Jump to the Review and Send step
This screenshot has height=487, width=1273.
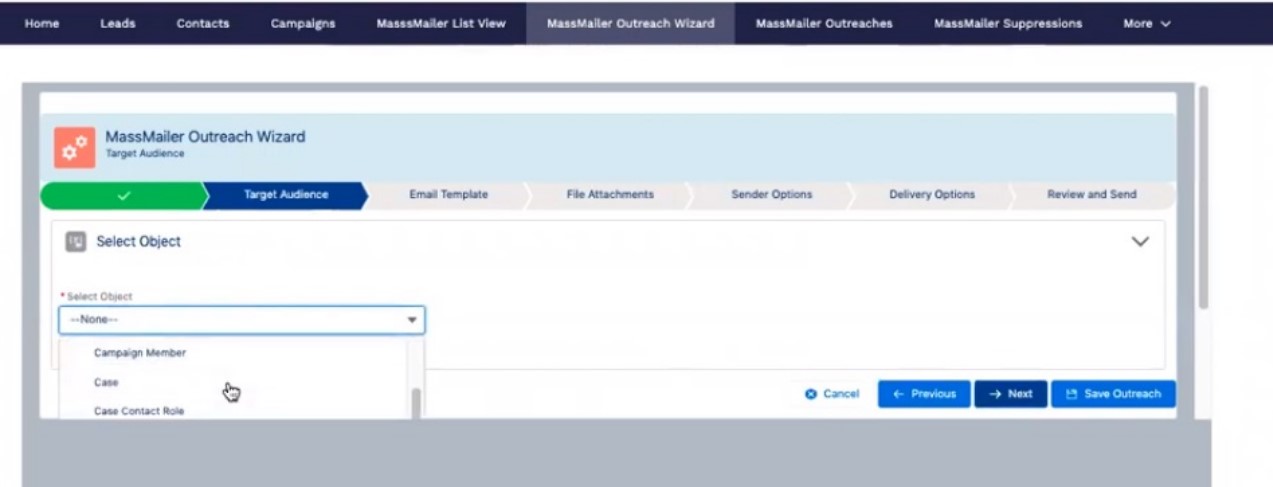1092,195
